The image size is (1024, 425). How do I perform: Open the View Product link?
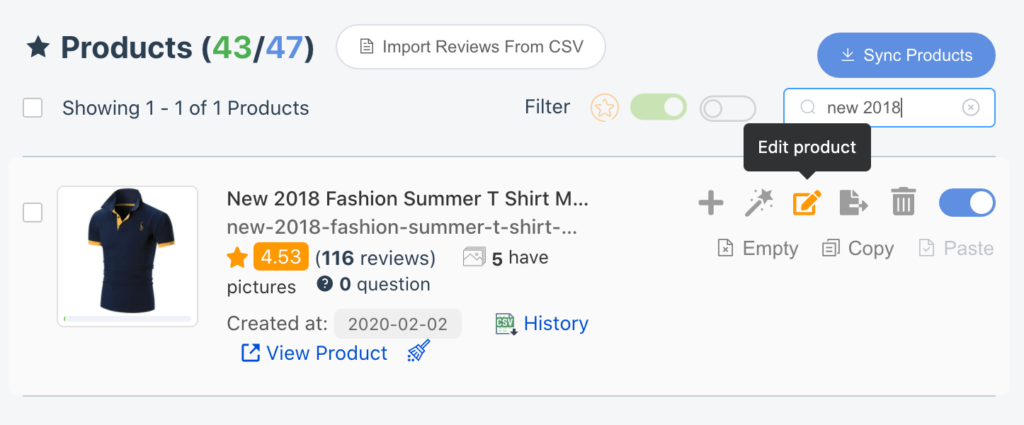click(314, 353)
